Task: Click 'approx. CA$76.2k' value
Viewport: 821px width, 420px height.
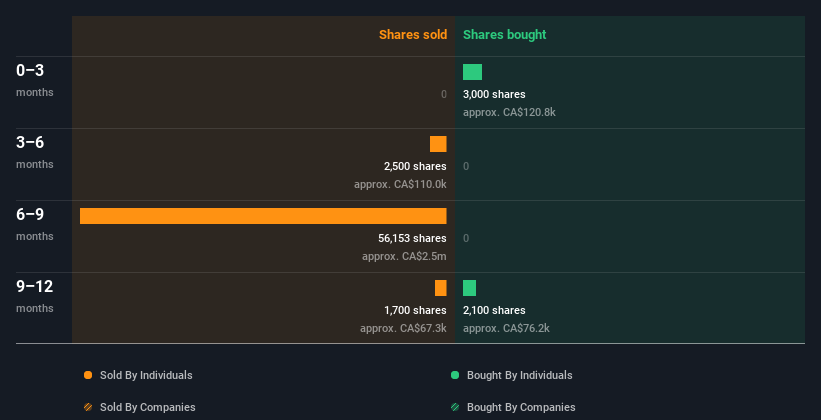Action: coord(506,328)
